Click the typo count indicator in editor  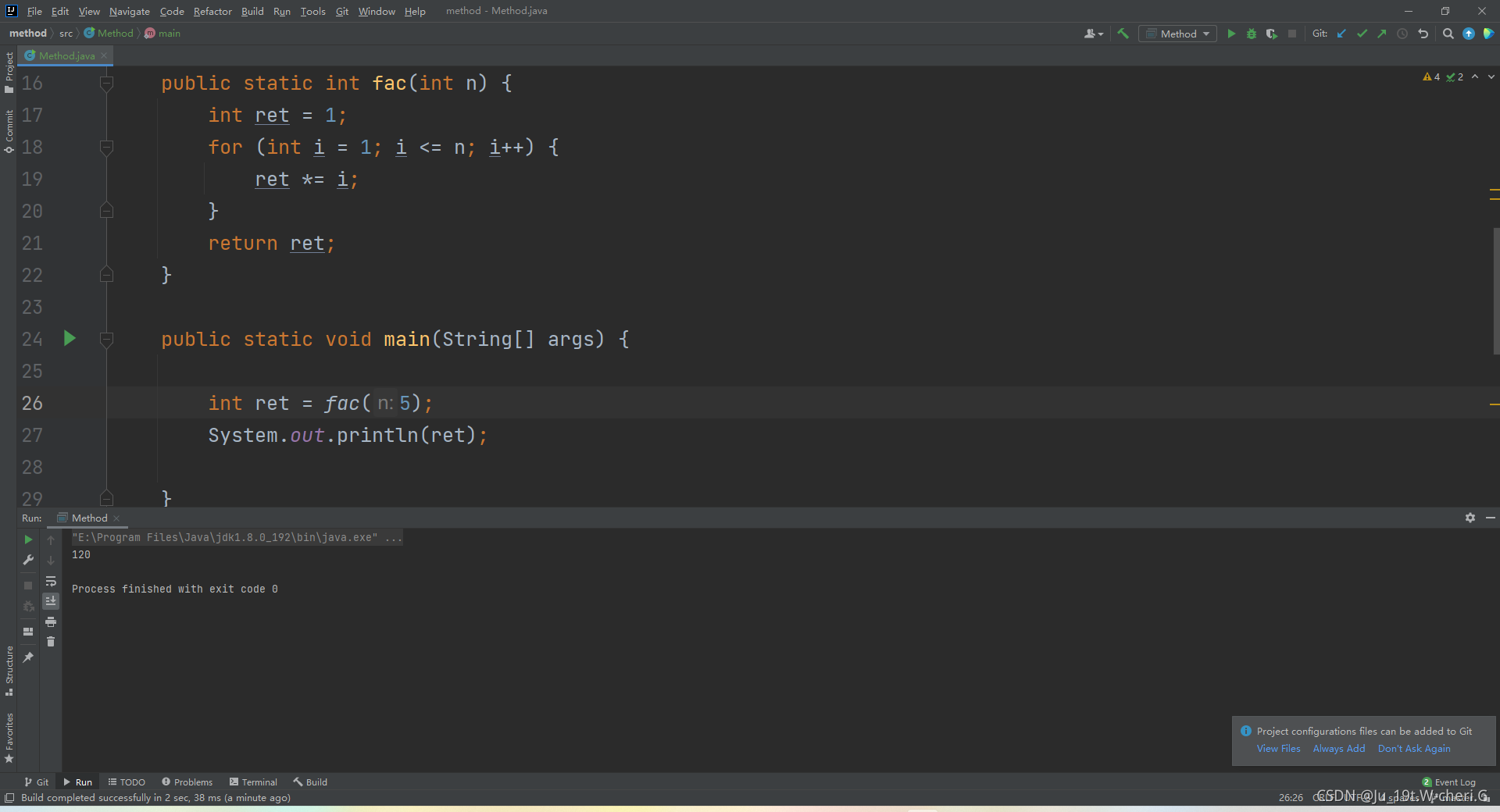click(x=1455, y=77)
